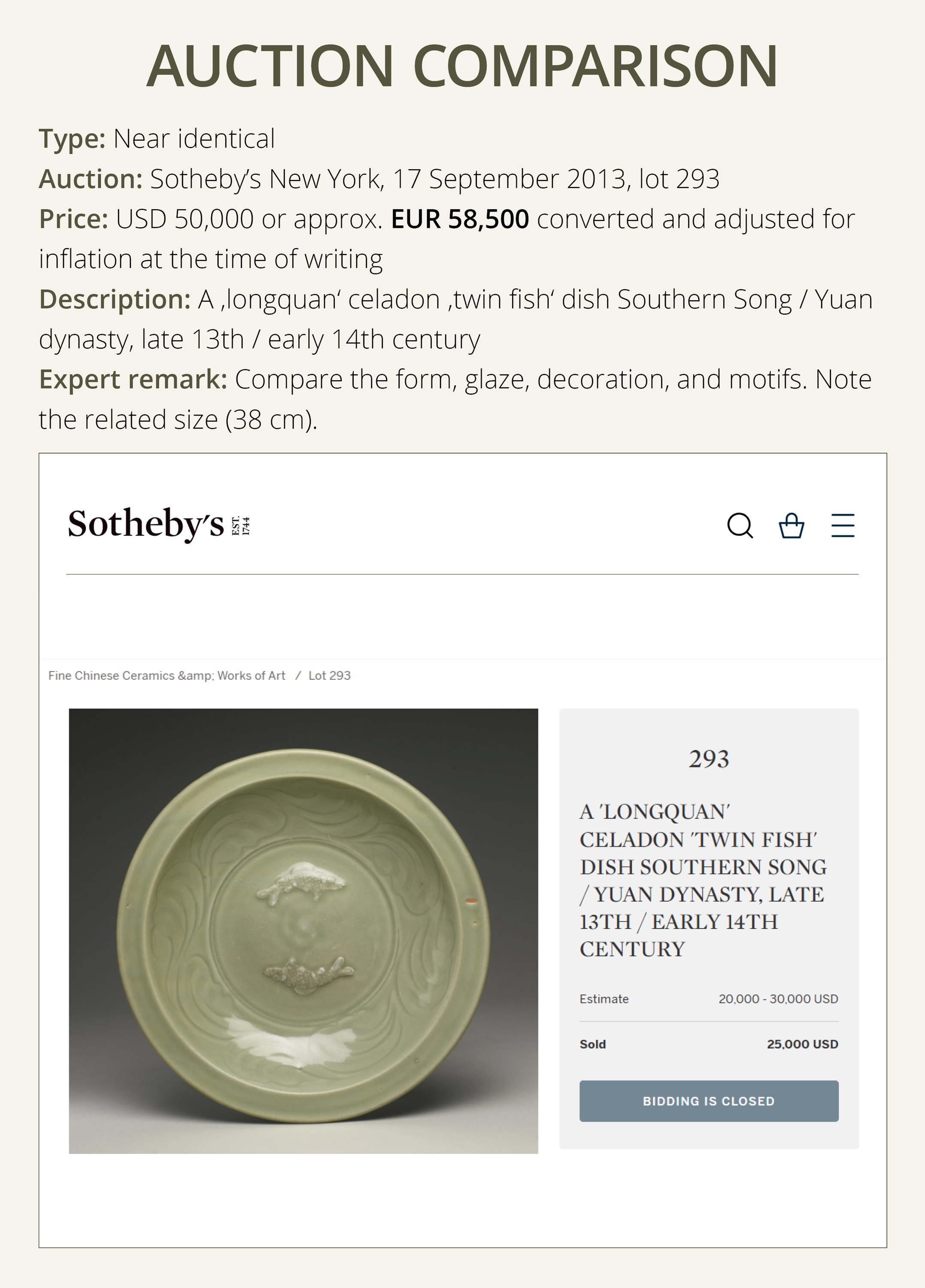Viewport: 925px width, 1288px height.
Task: Open the shopping bag icon
Action: [x=791, y=526]
